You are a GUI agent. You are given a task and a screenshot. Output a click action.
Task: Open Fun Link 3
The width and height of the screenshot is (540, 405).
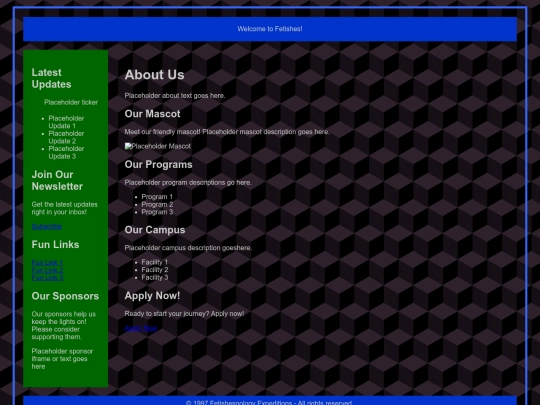47,278
